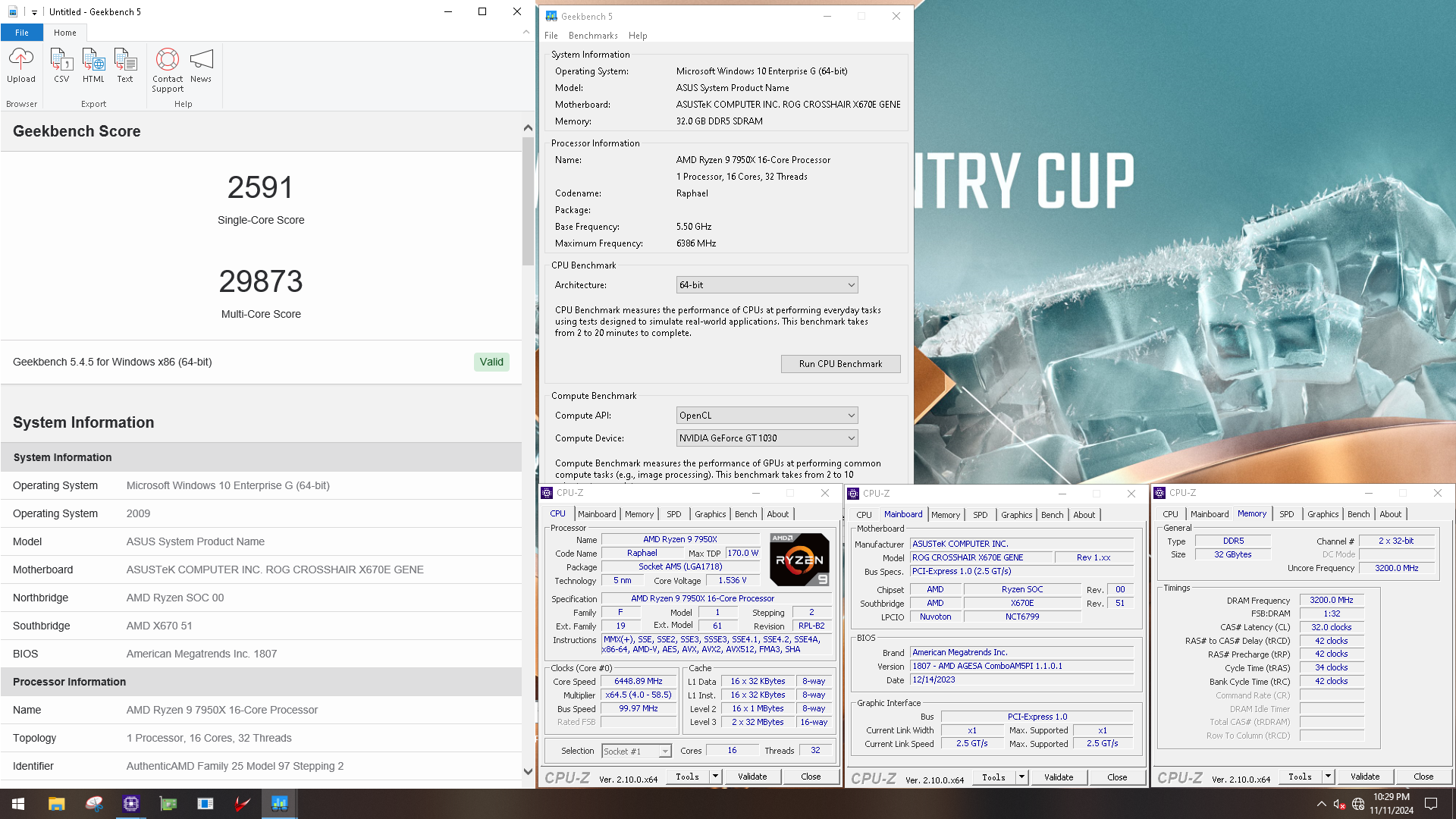Click the Motherboard row in System Information

pos(261,570)
